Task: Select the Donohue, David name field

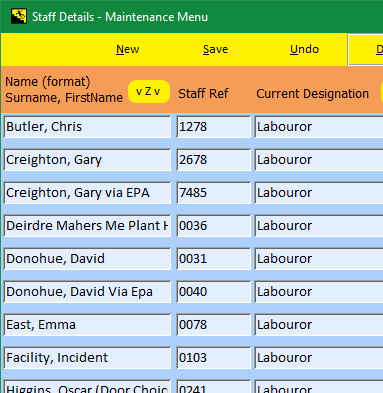Action: pyautogui.click(x=87, y=259)
